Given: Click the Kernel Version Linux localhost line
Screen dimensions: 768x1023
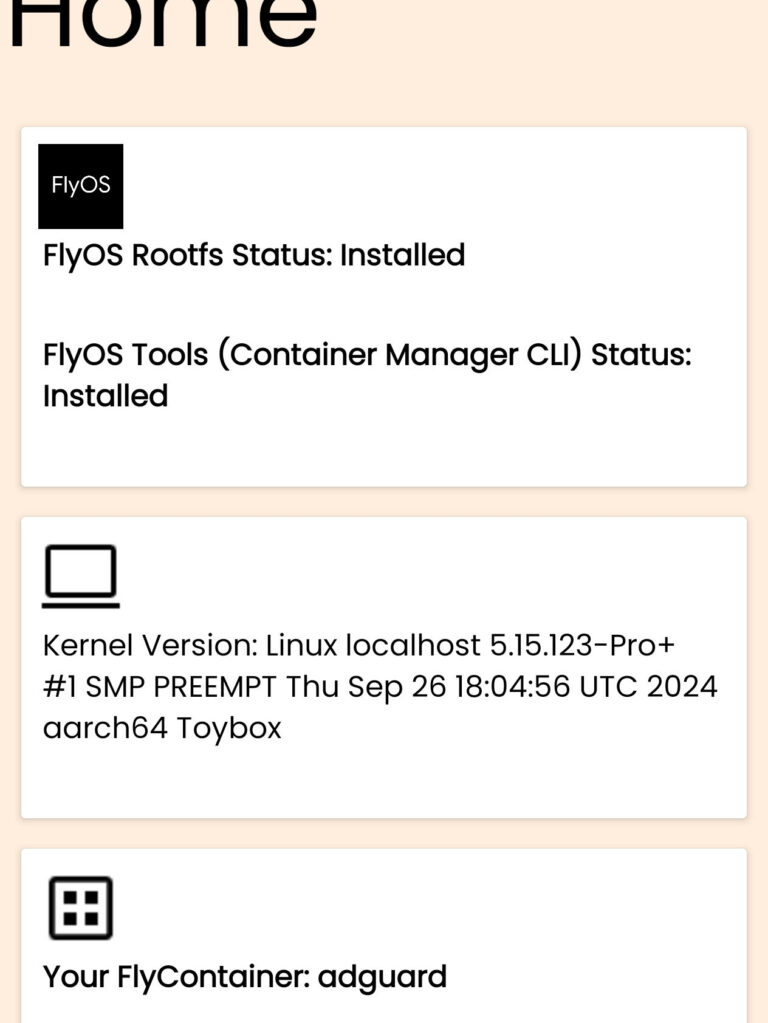Looking at the screenshot, I should tap(358, 646).
